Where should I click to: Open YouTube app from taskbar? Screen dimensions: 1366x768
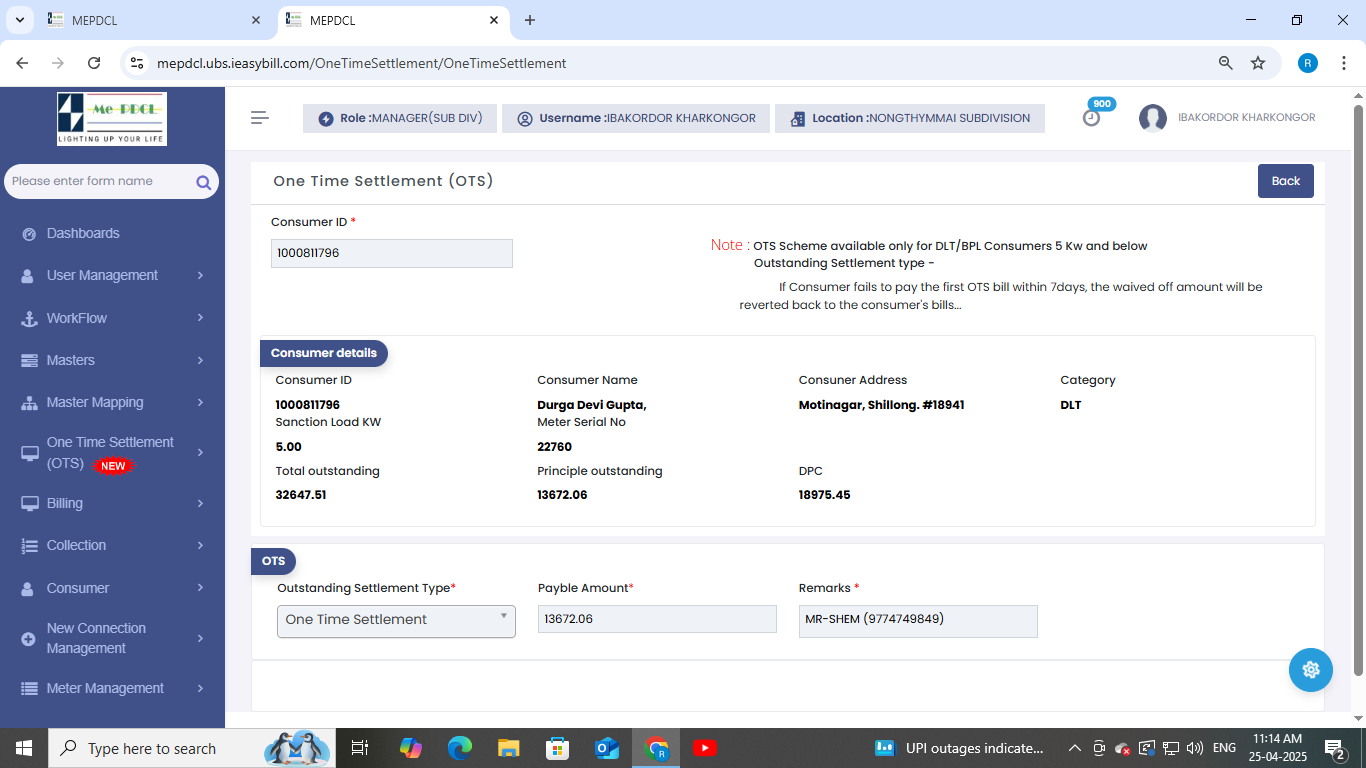click(704, 748)
